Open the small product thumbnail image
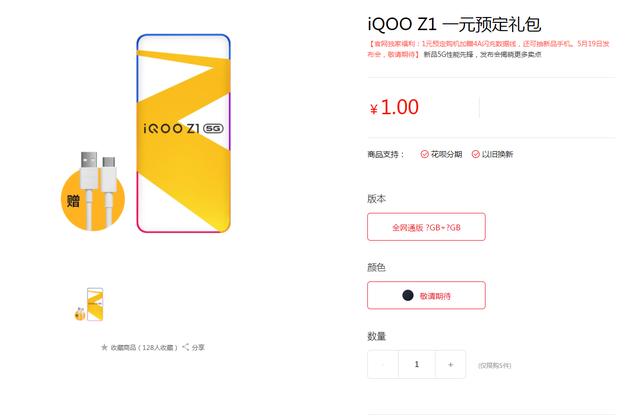 point(89,304)
